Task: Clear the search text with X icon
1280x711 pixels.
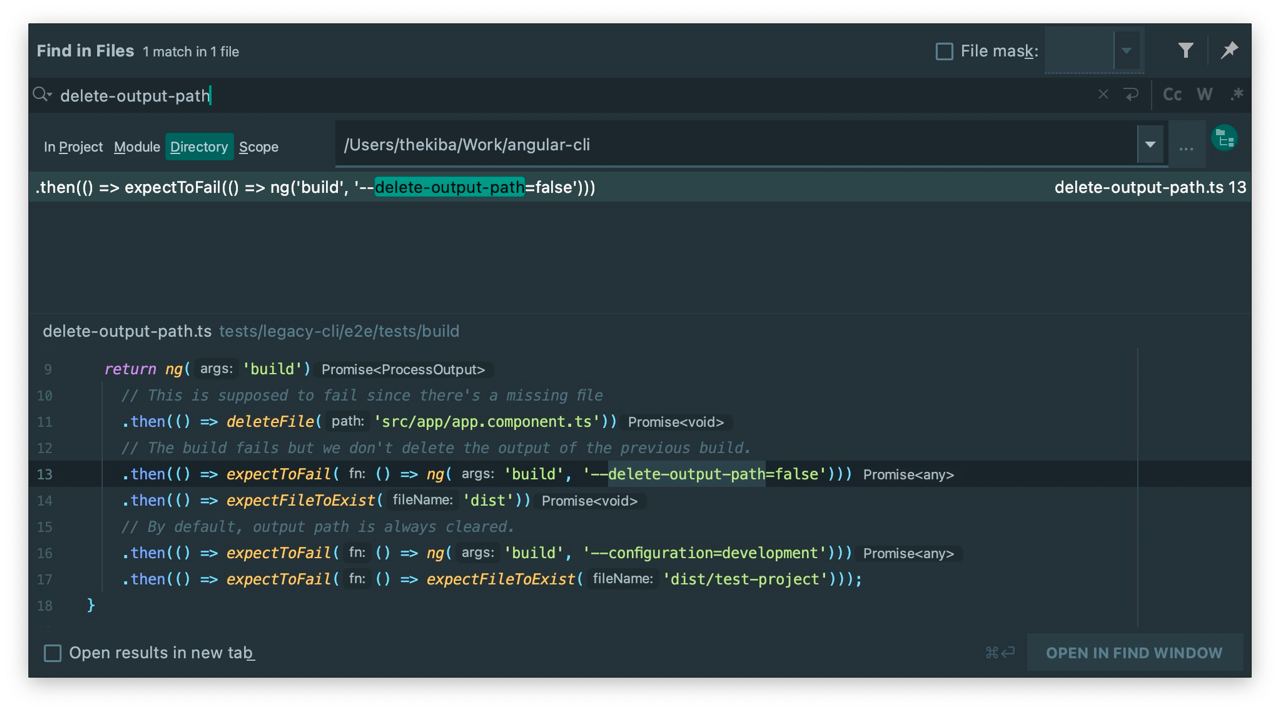Action: click(x=1103, y=95)
